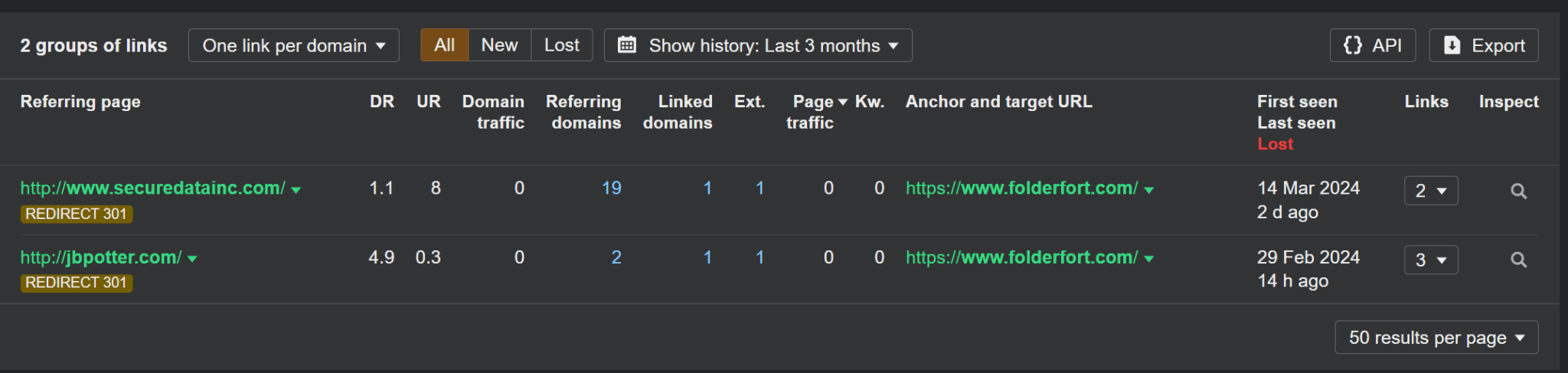This screenshot has width=1568, height=373.
Task: Open target URL folderfort.com in first row
Action: pyautogui.click(x=1021, y=188)
